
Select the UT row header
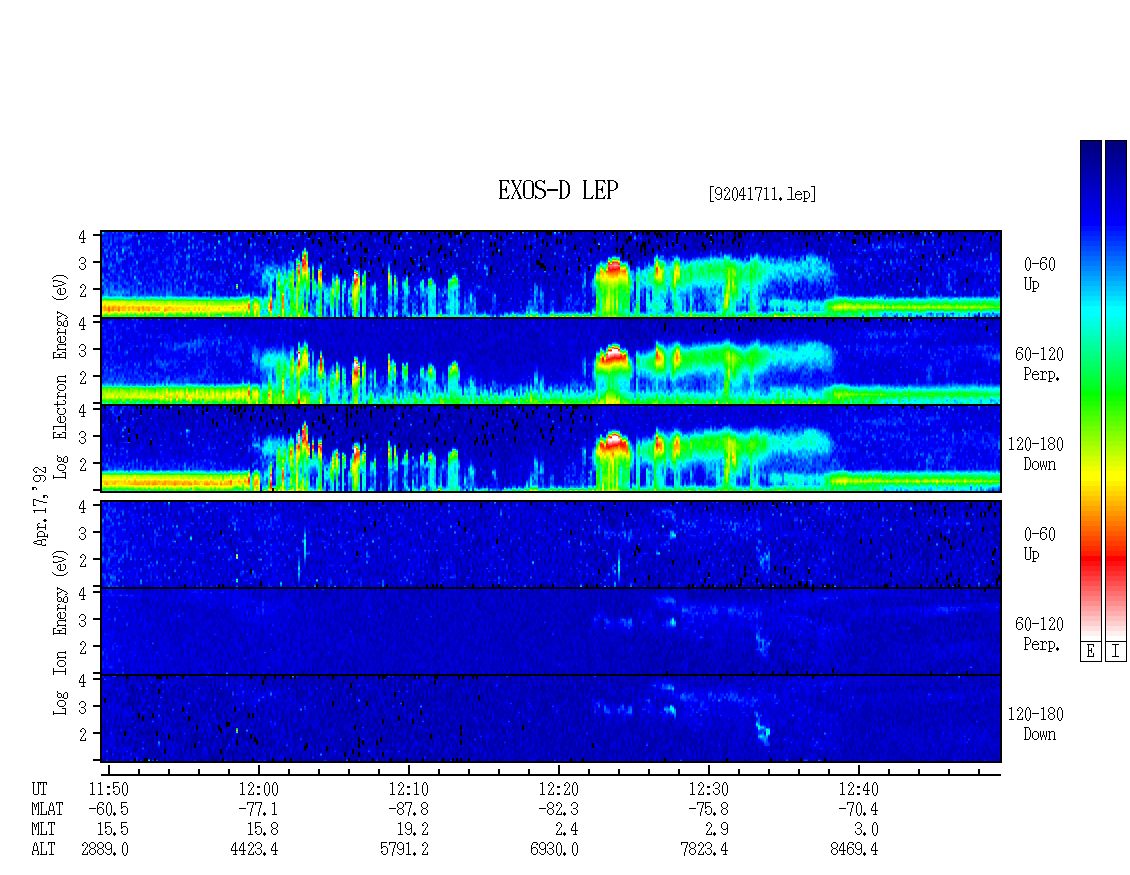(x=39, y=789)
